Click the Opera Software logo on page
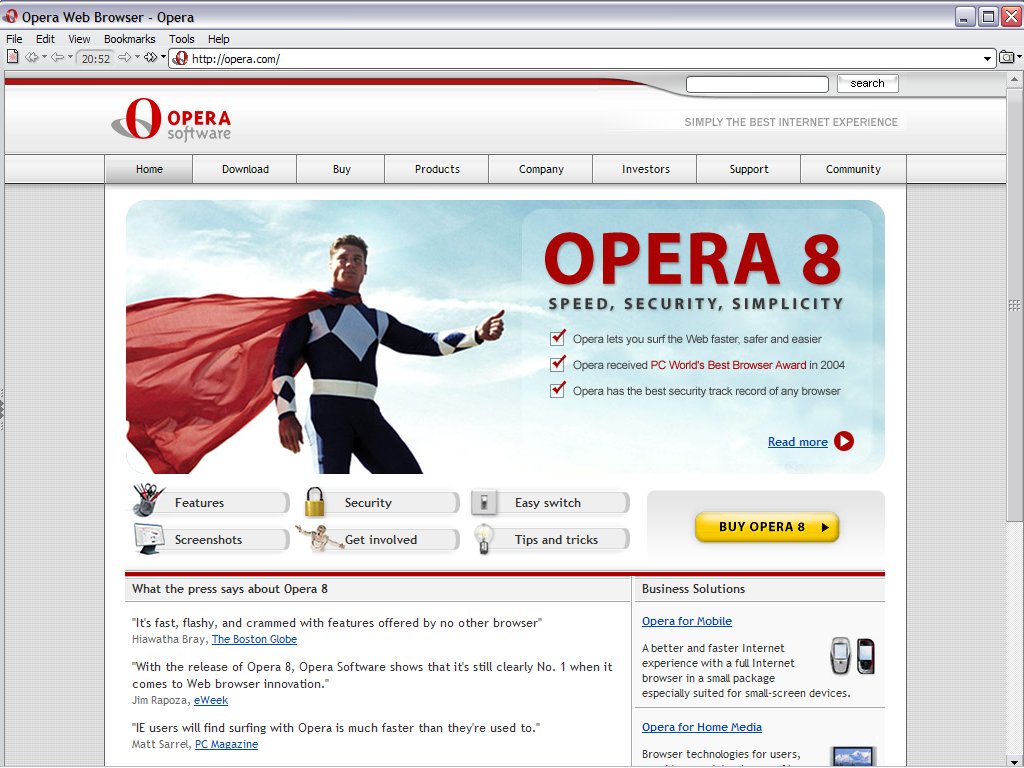 pyautogui.click(x=171, y=120)
